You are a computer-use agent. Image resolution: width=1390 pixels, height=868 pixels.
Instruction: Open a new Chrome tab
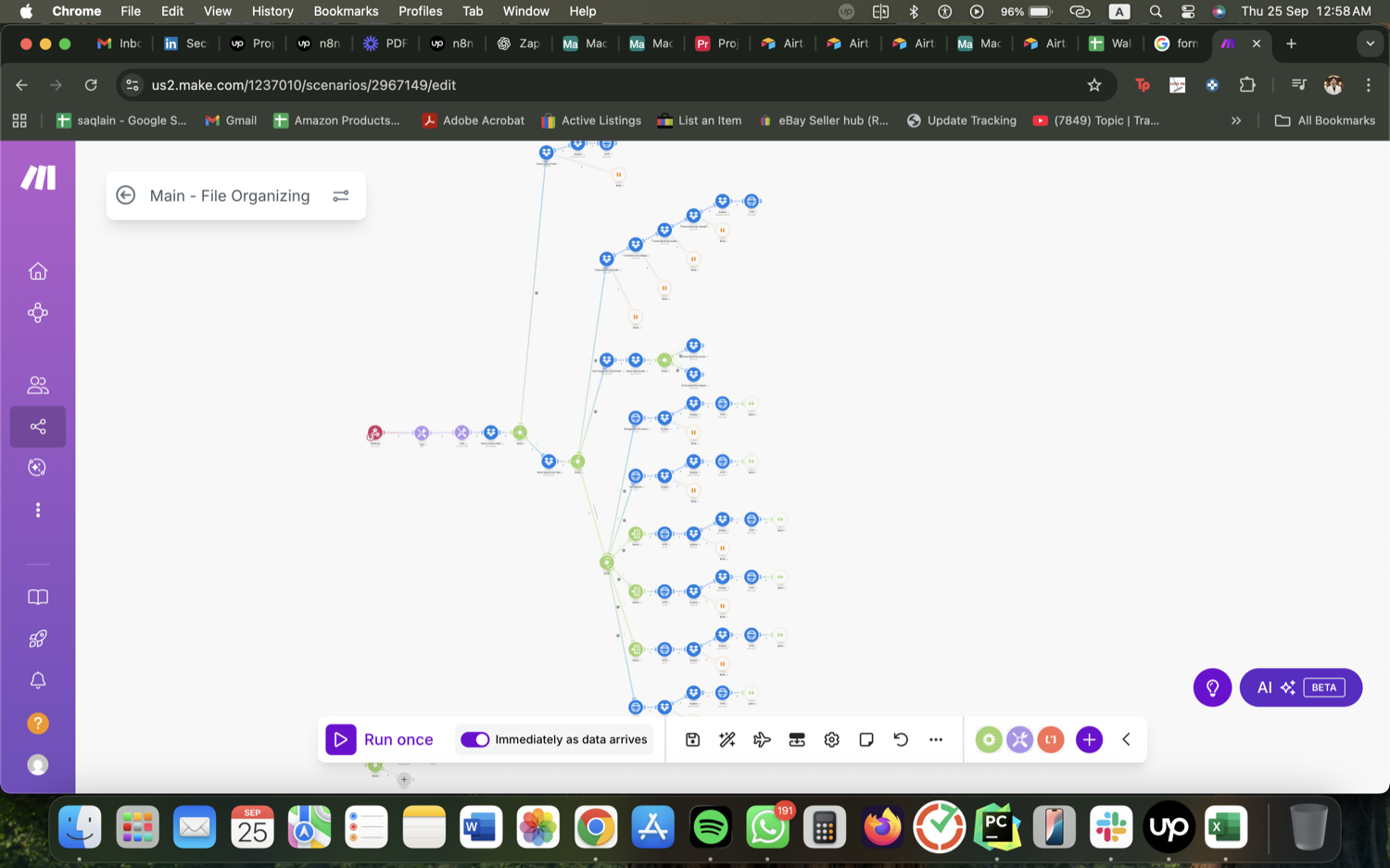(x=1291, y=44)
